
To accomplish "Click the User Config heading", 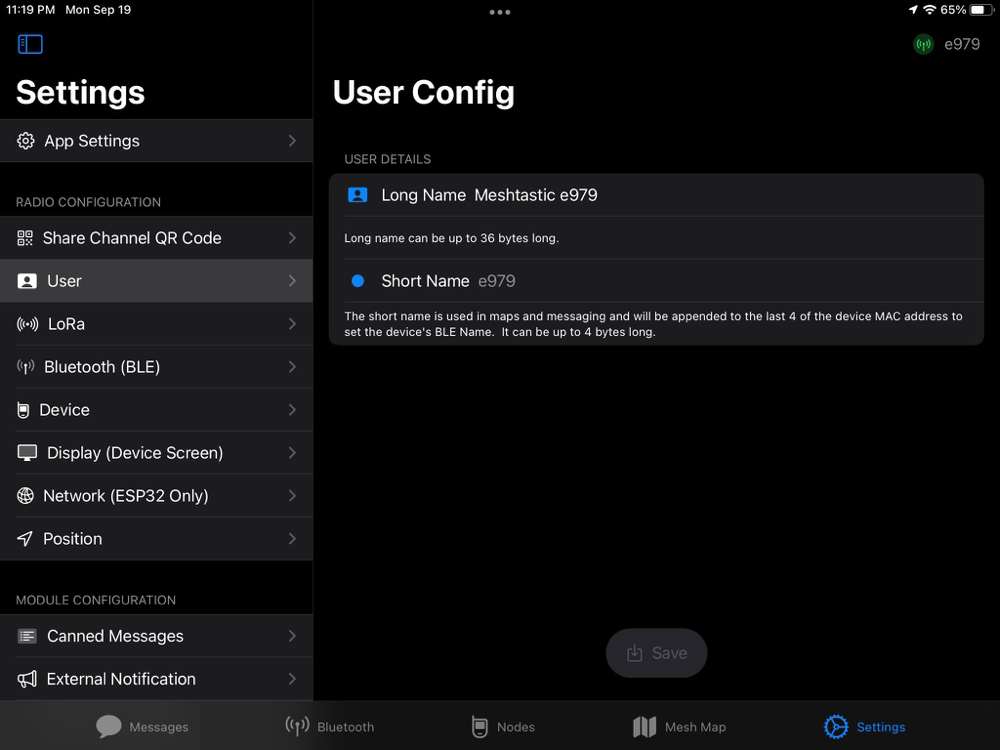I will 423,92.
